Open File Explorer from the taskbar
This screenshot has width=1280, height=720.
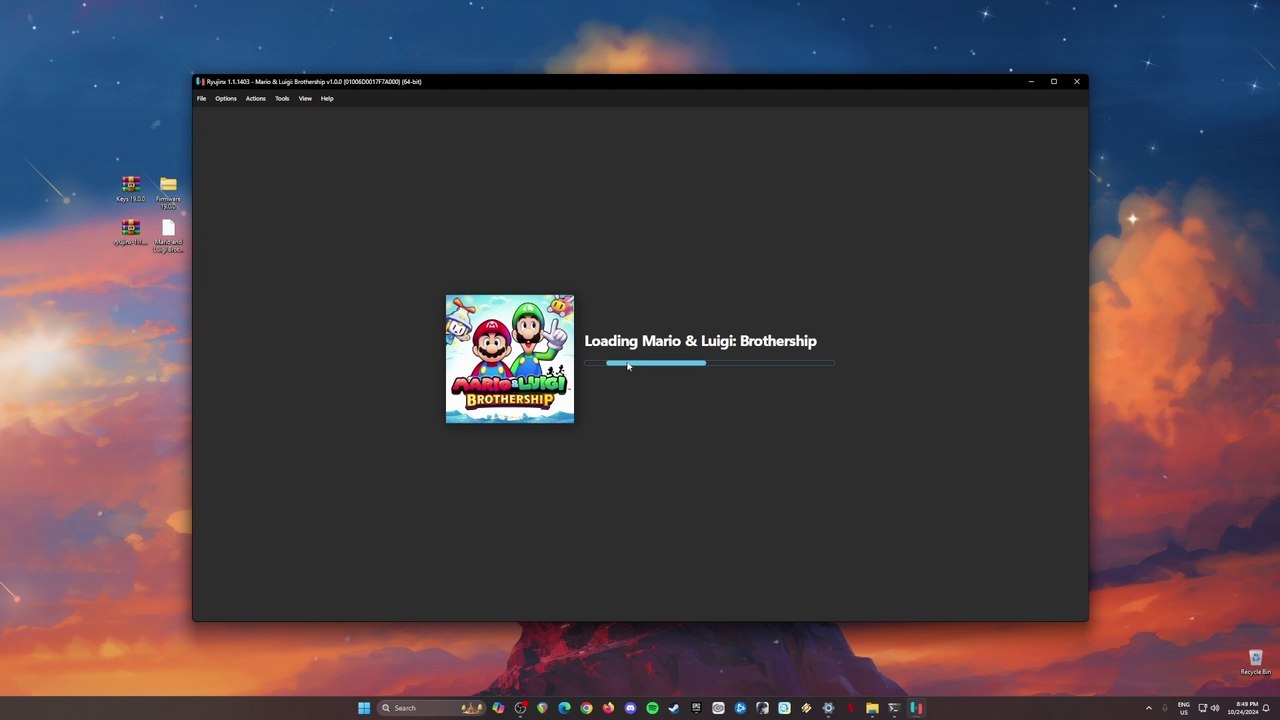pos(872,708)
